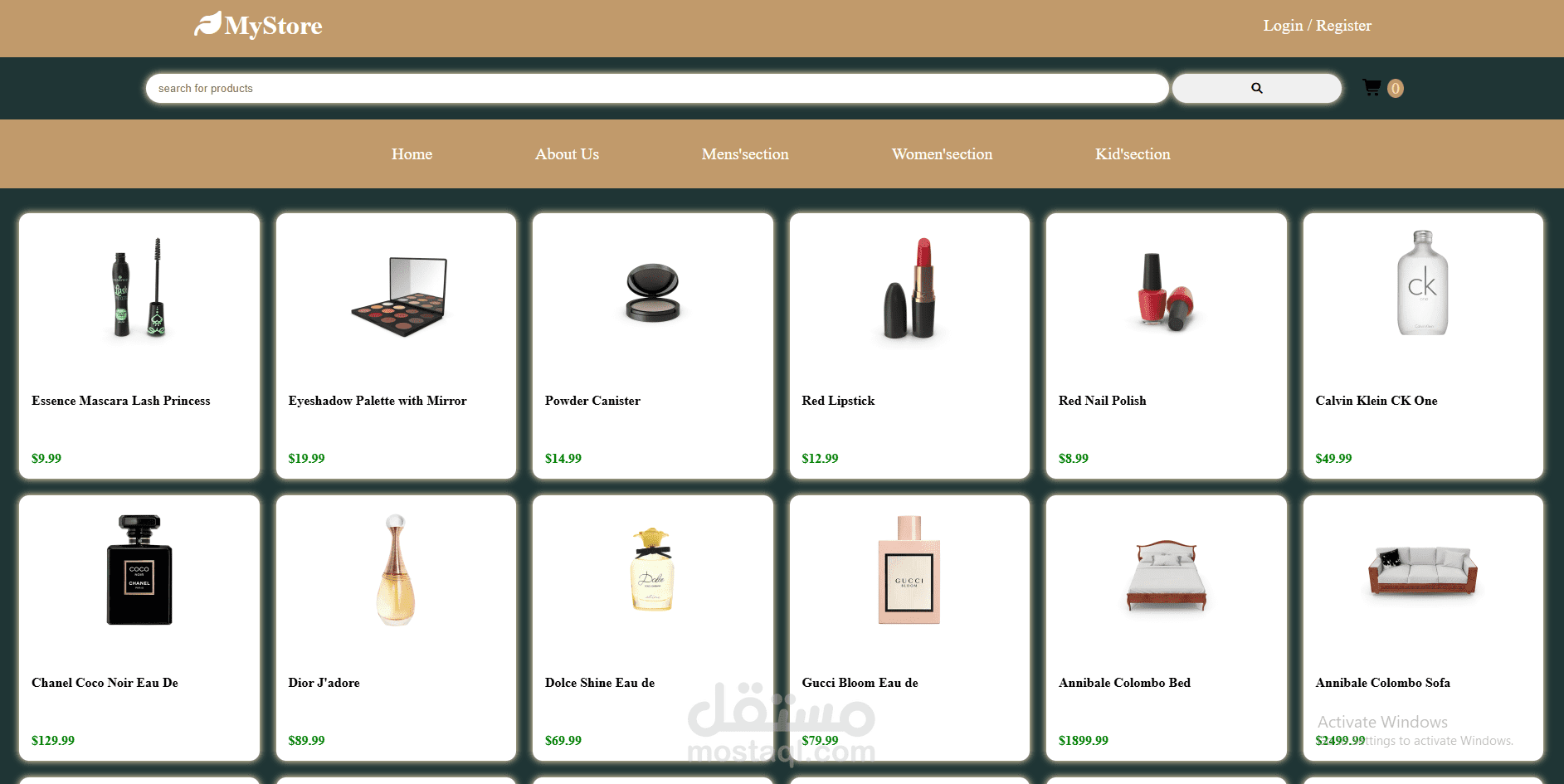Click the cart item count badge
1564x784 pixels.
point(1396,88)
